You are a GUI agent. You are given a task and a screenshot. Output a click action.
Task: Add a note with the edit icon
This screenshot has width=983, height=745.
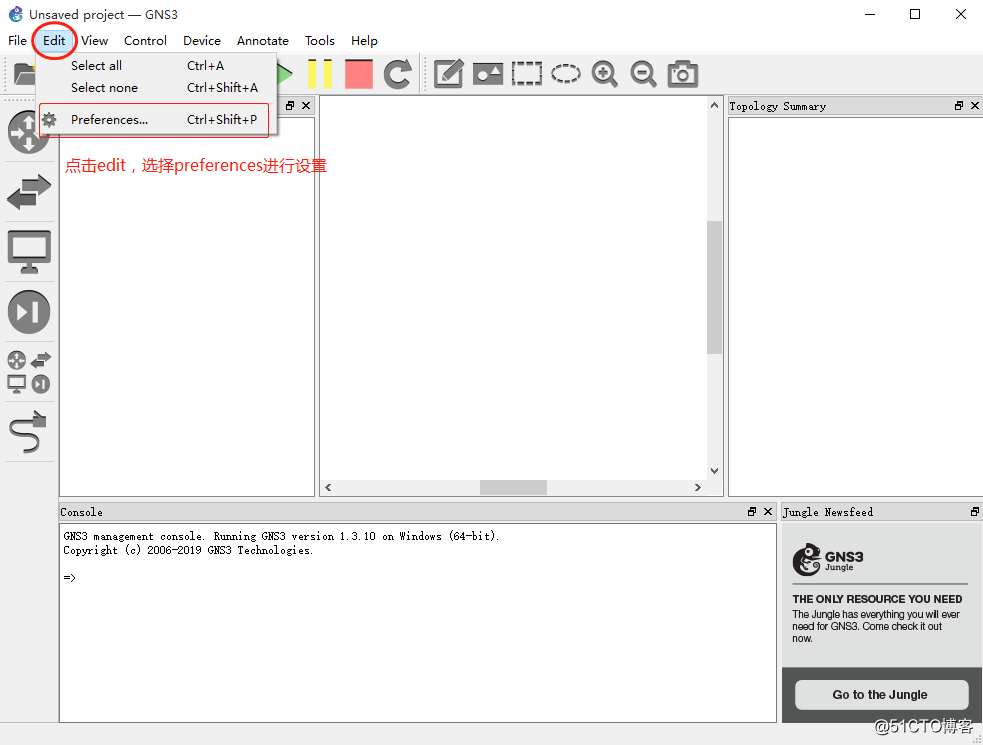click(449, 74)
